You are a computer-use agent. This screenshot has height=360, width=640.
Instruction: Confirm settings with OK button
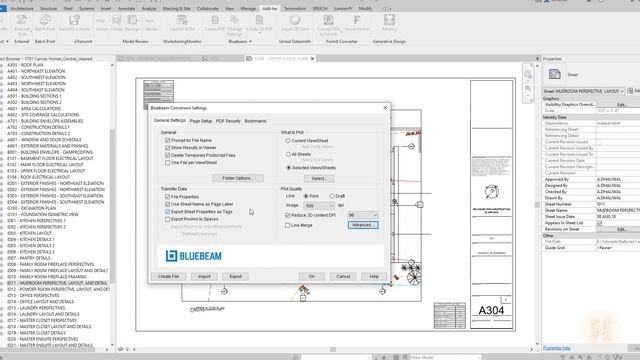[x=311, y=276]
